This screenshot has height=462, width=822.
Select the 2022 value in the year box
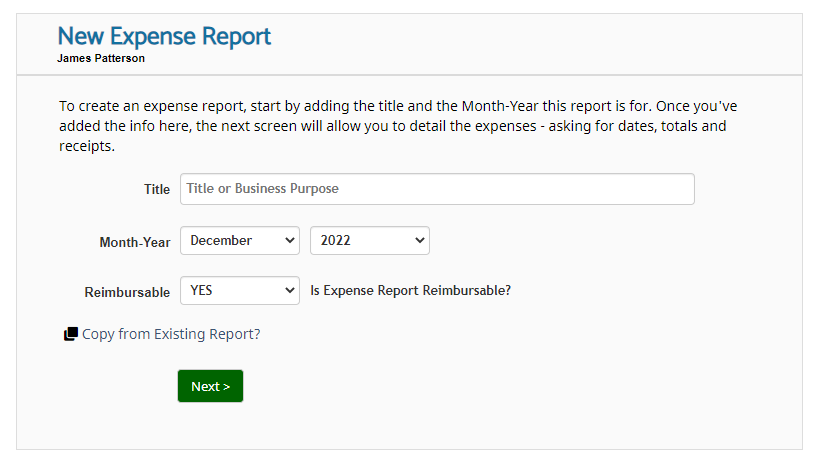coord(336,241)
